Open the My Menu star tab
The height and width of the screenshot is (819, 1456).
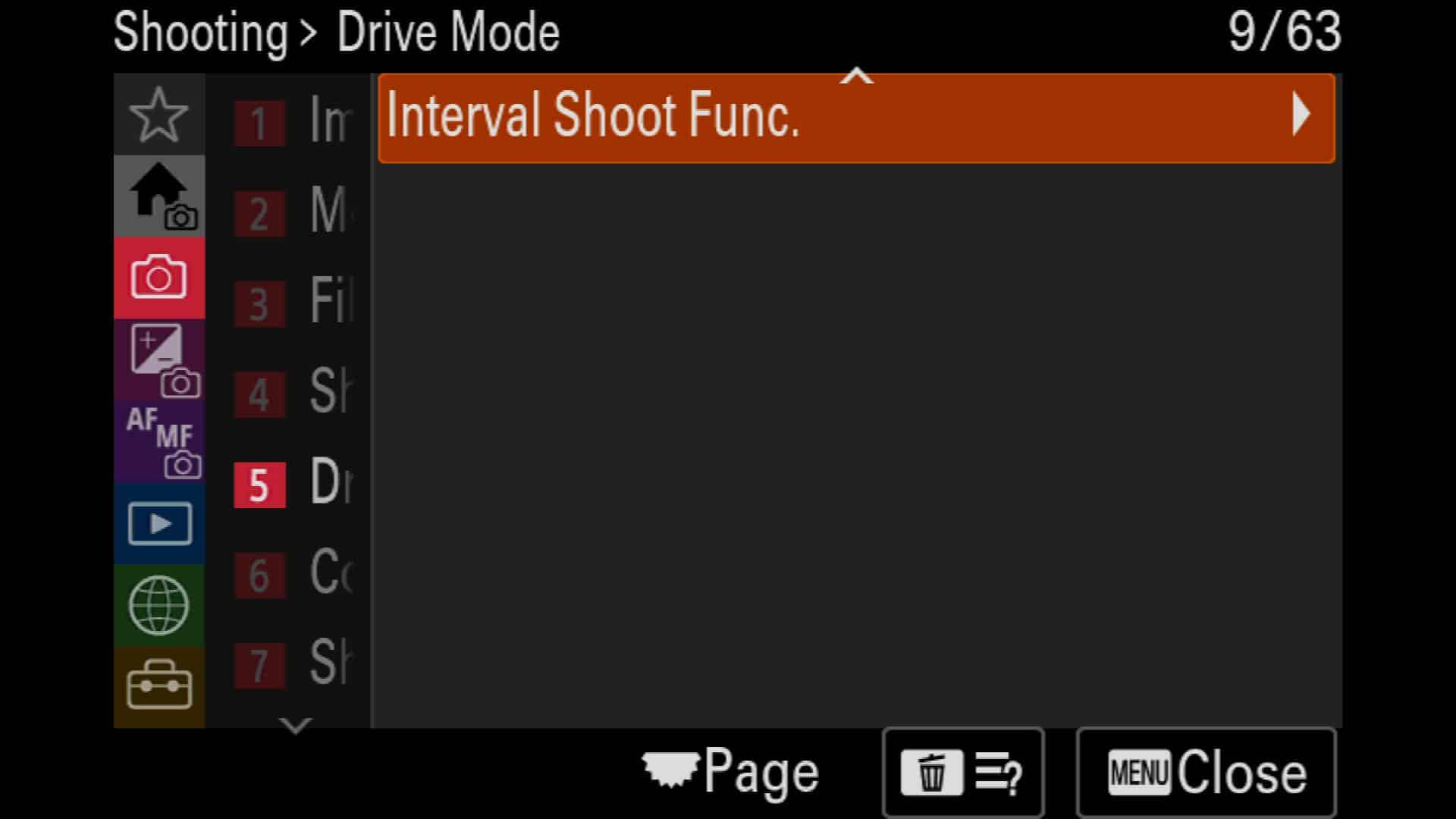coord(159,115)
